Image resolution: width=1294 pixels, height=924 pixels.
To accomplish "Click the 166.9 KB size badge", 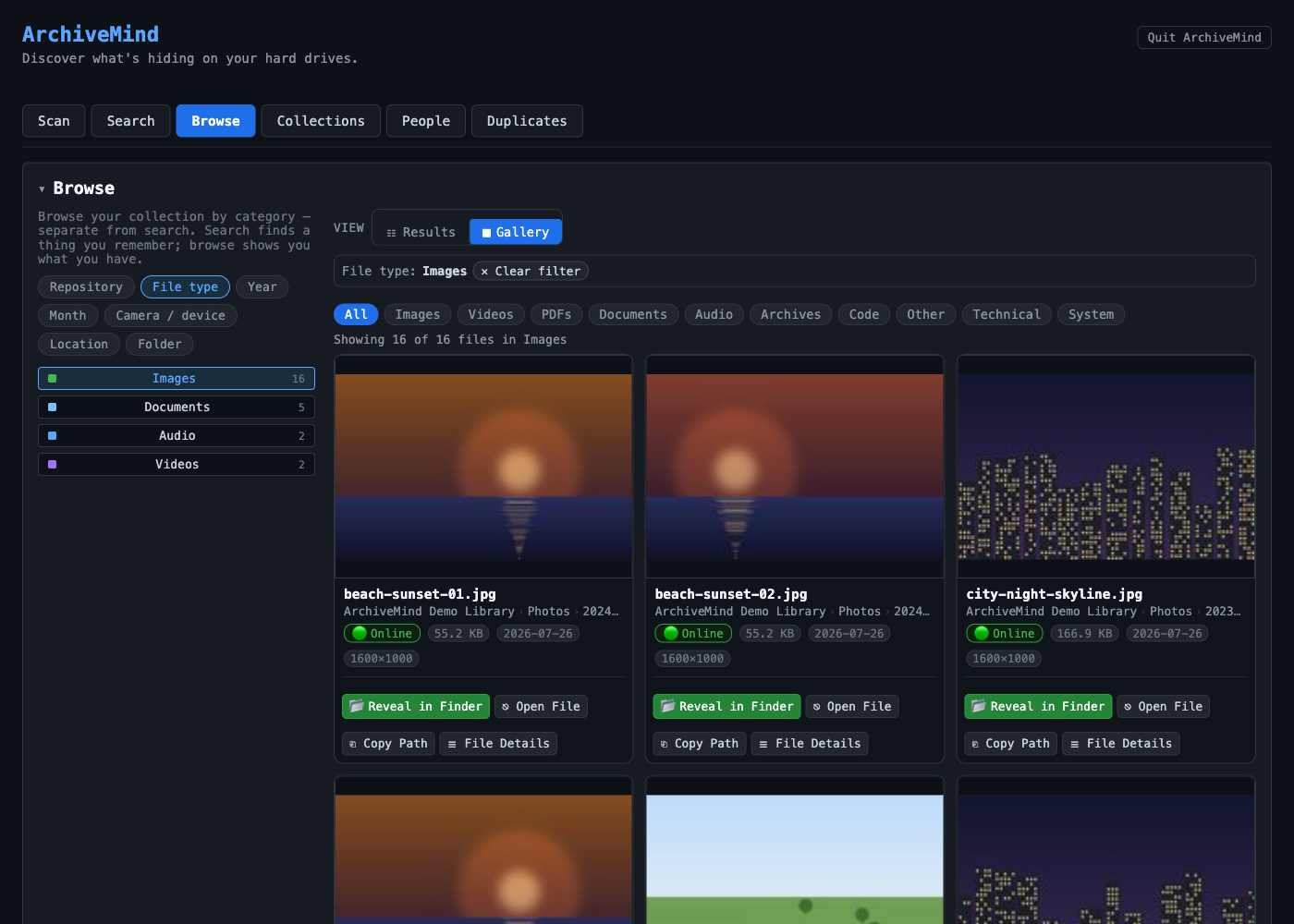I will pyautogui.click(x=1084, y=634).
